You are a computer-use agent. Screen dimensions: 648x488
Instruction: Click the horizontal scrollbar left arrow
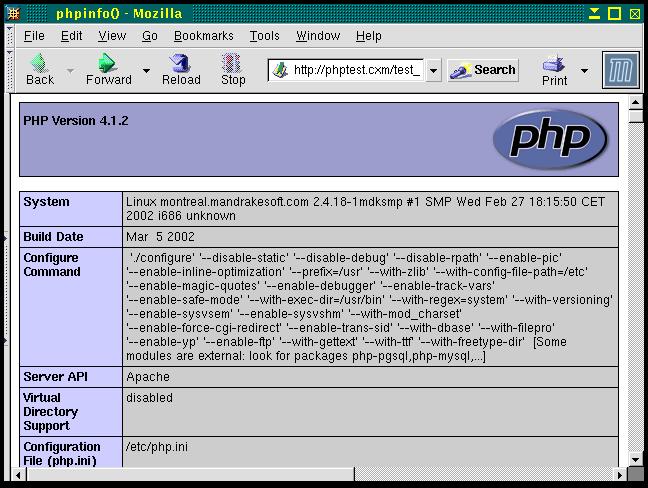click(x=18, y=475)
